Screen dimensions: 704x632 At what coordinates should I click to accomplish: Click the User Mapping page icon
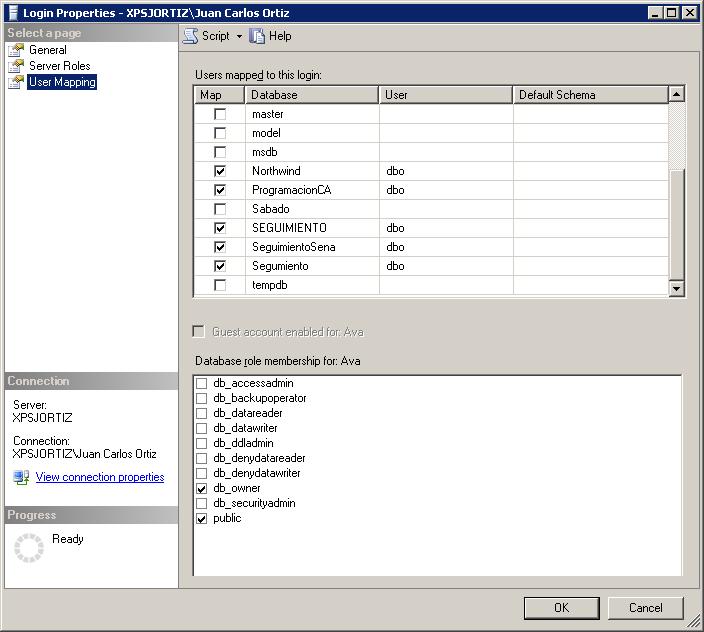[16, 82]
